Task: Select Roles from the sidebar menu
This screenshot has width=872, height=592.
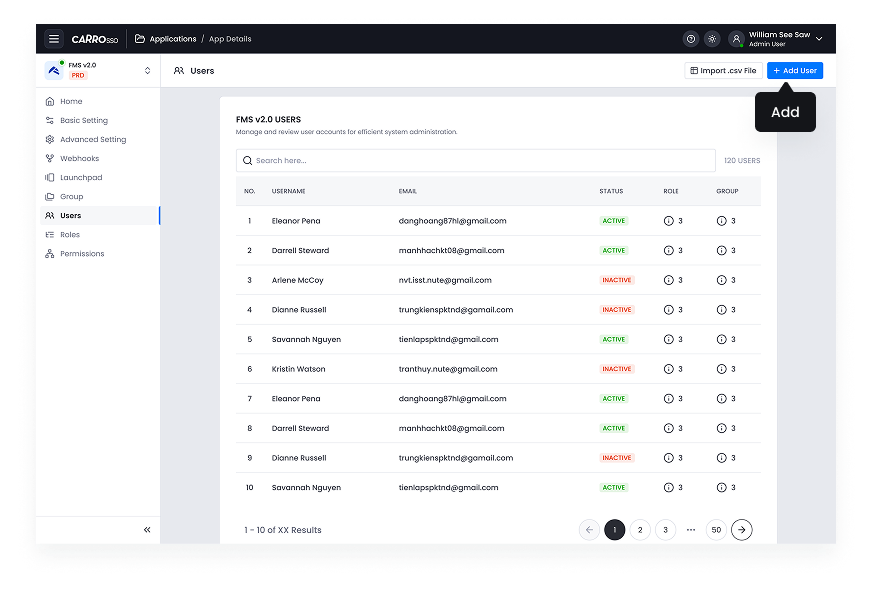Action: pos(69,234)
